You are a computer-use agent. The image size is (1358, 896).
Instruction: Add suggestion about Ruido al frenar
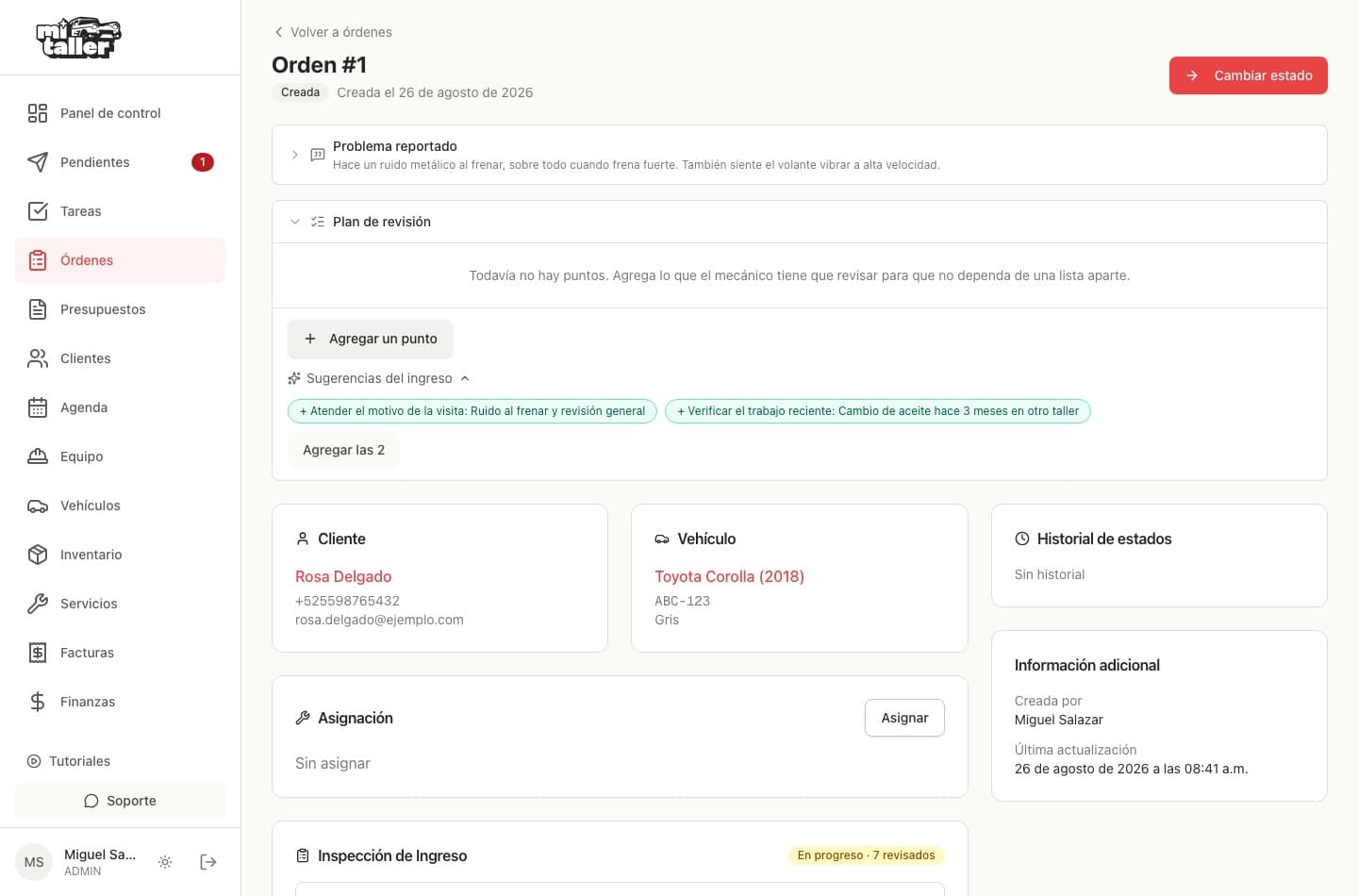tap(472, 411)
